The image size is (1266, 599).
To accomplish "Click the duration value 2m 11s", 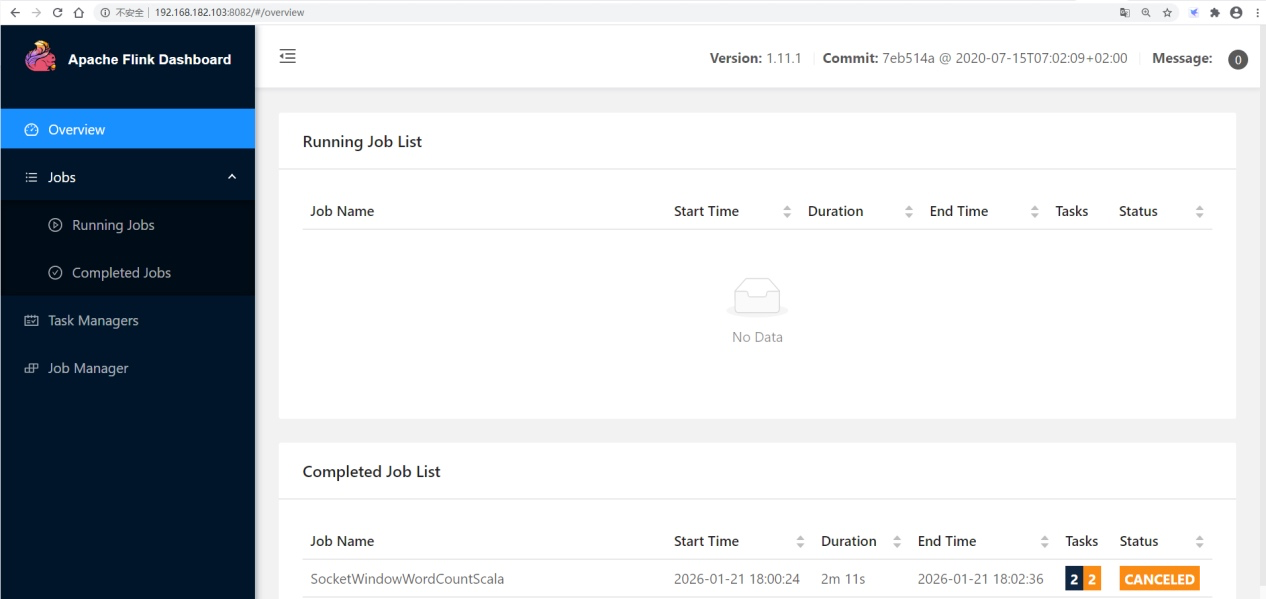I will 845,579.
